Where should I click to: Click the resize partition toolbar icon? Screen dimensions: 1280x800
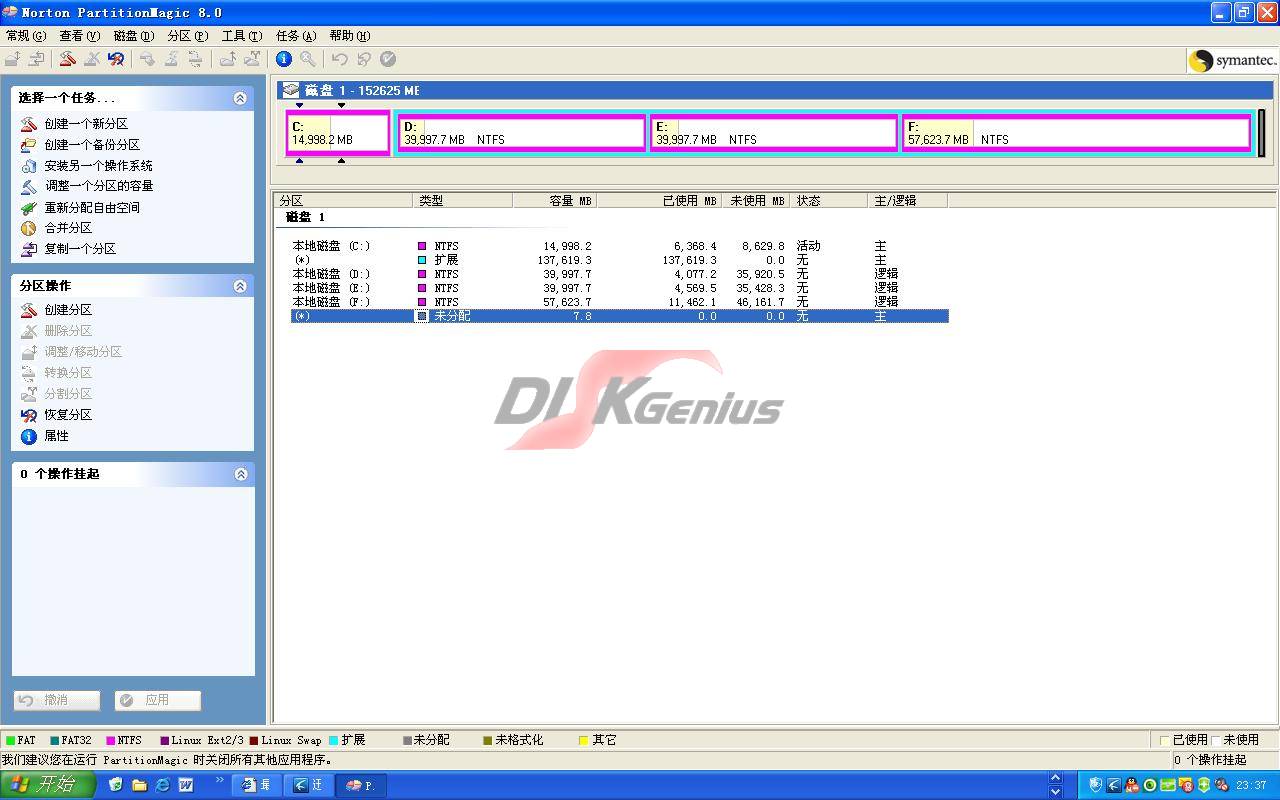tap(12, 59)
